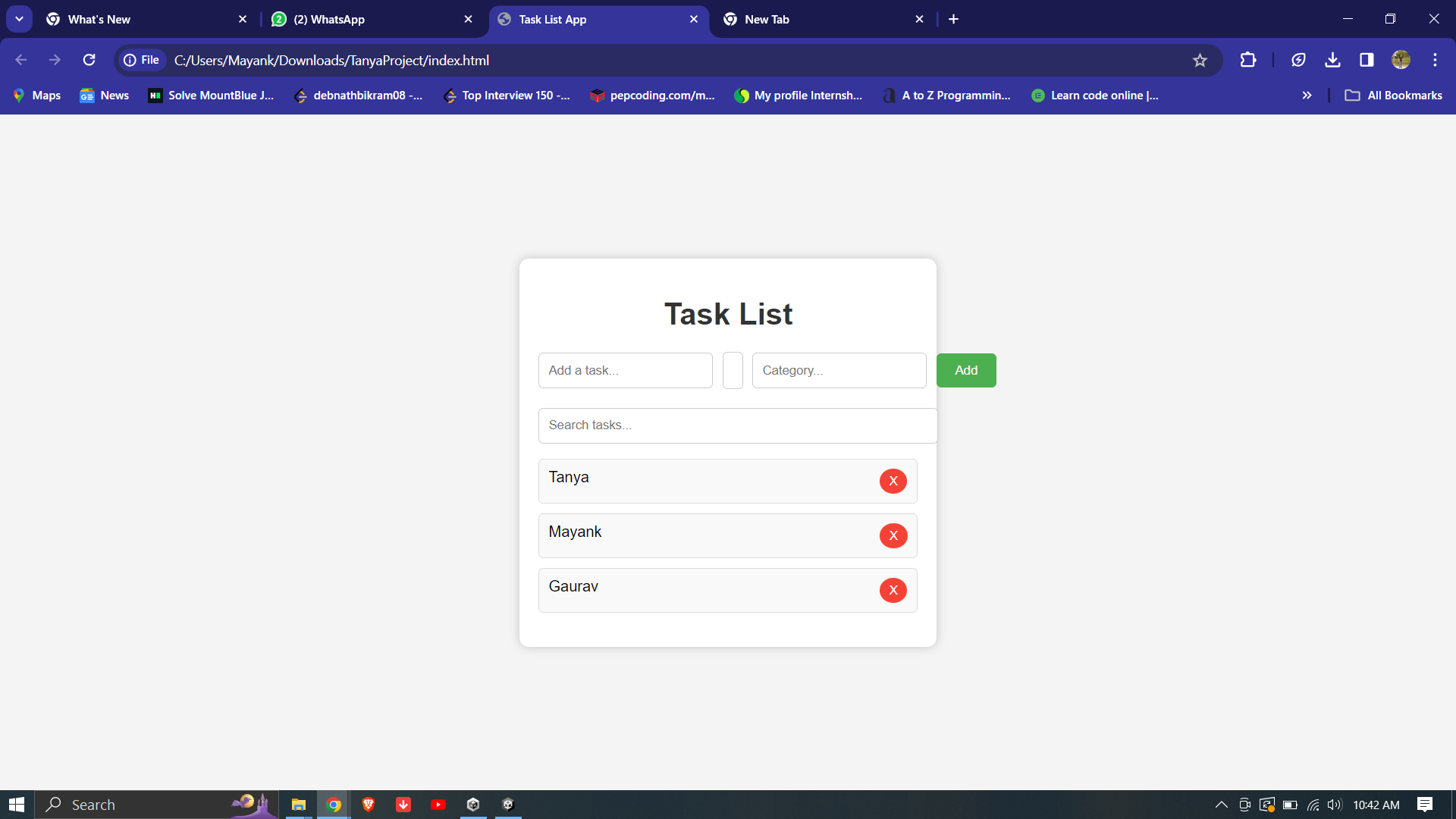Bookmark this page using the star icon

point(1200,60)
